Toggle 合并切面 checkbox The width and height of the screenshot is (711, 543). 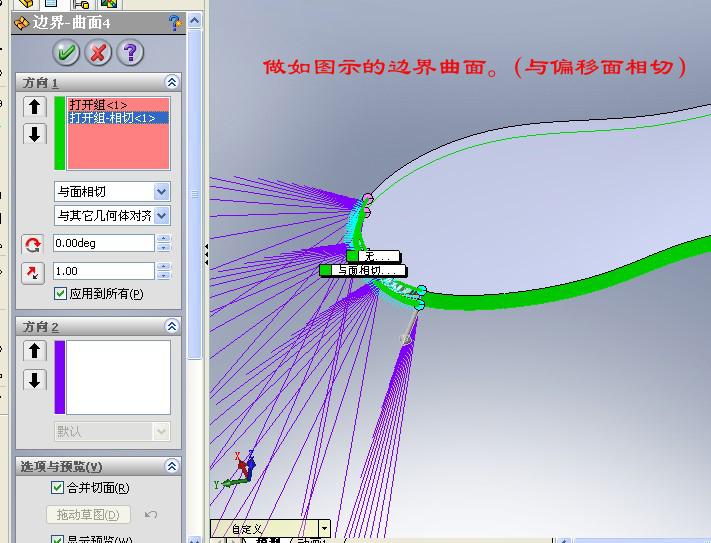57,488
